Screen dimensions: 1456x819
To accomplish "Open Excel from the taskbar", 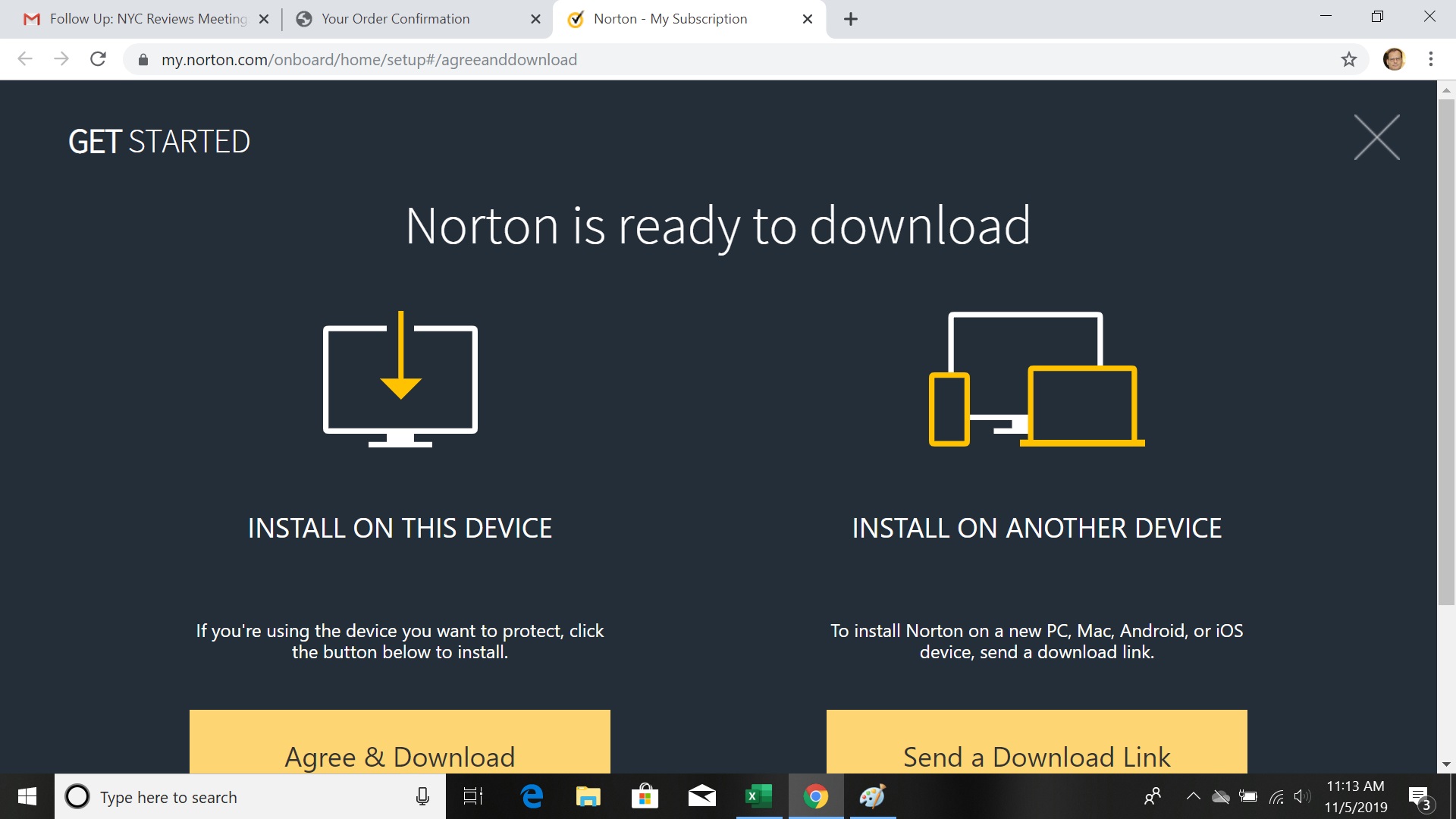I will pos(758,796).
